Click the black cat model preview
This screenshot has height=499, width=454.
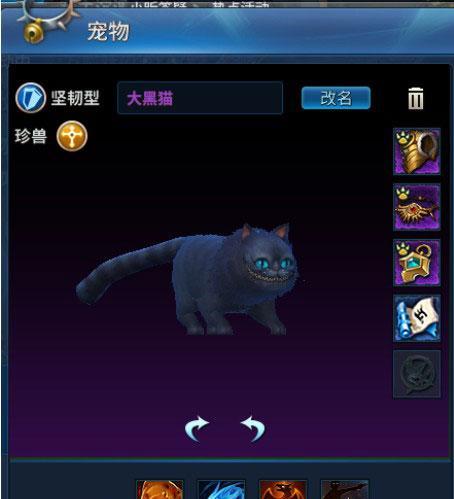pyautogui.click(x=188, y=279)
